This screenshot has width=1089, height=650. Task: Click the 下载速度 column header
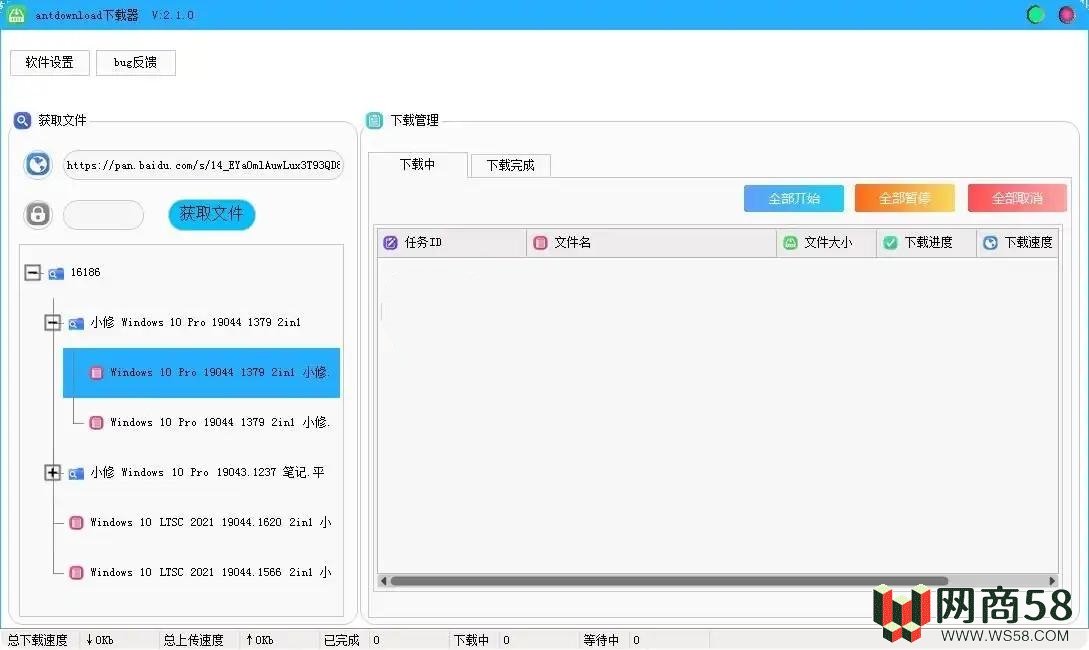click(1017, 242)
